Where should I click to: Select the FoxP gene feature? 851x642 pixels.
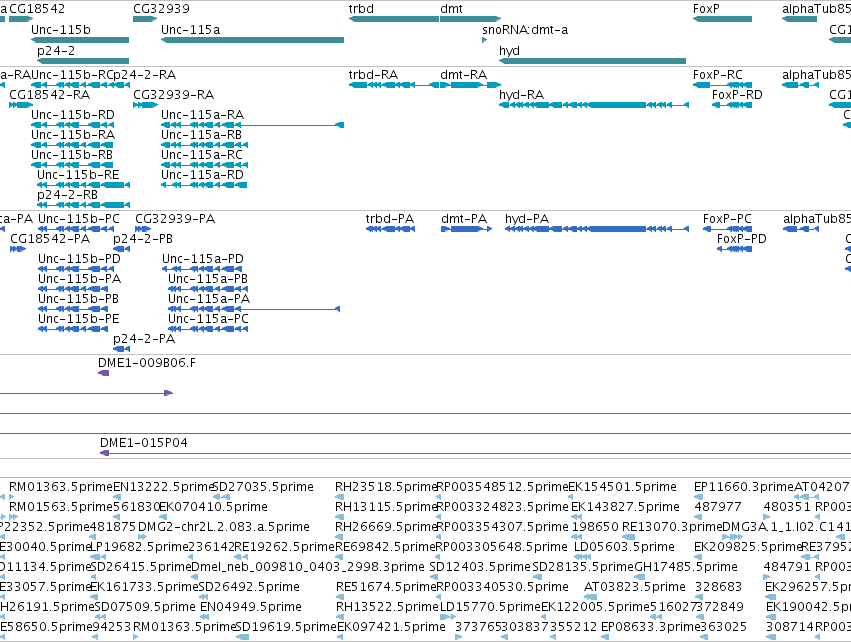coord(722,19)
